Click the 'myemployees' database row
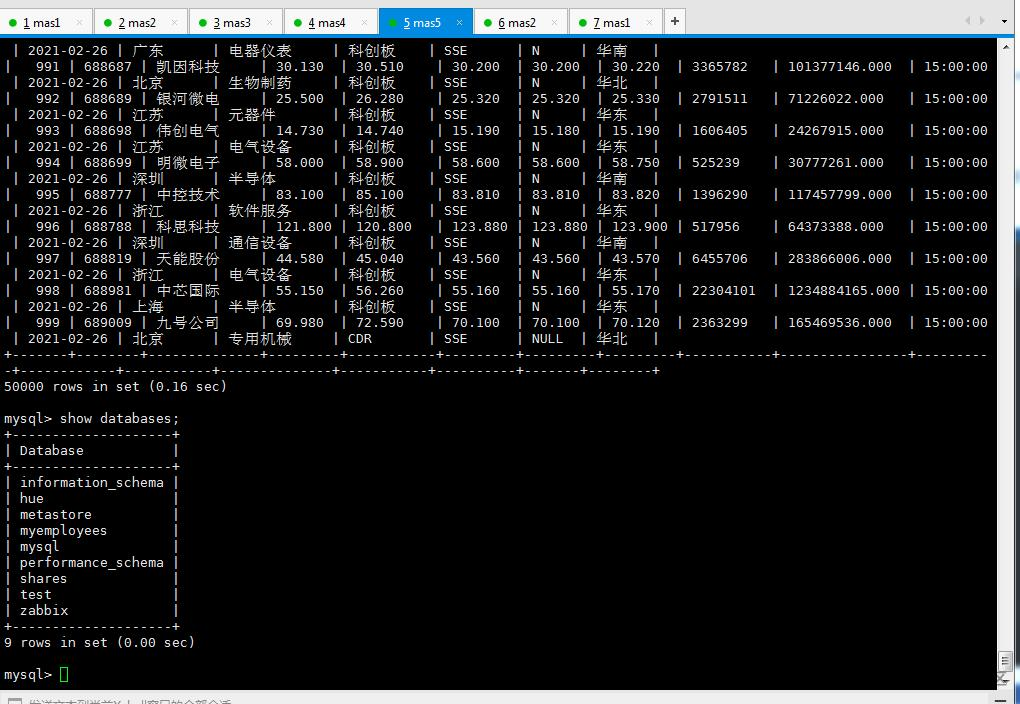Screen dimensions: 1020x704 coord(63,530)
